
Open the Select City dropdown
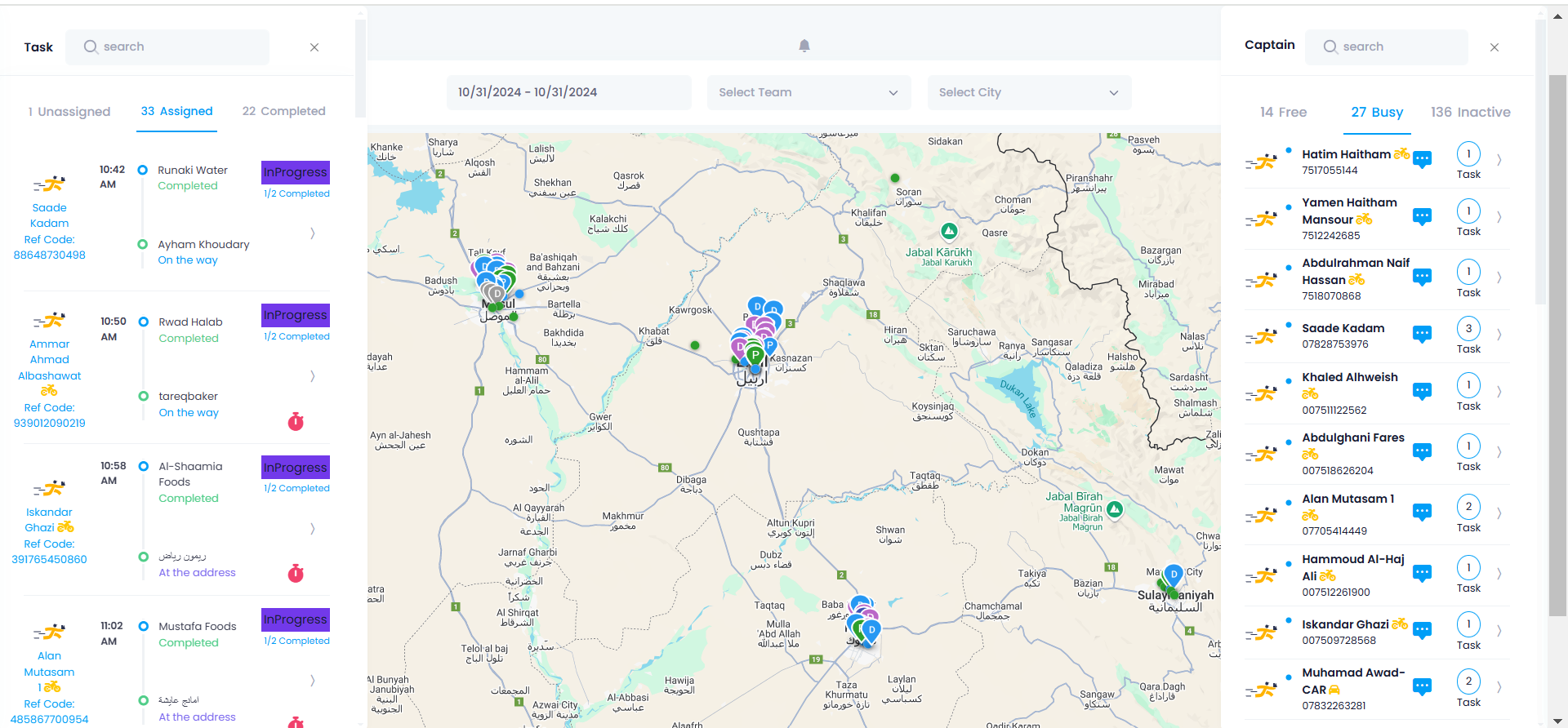pos(1029,92)
